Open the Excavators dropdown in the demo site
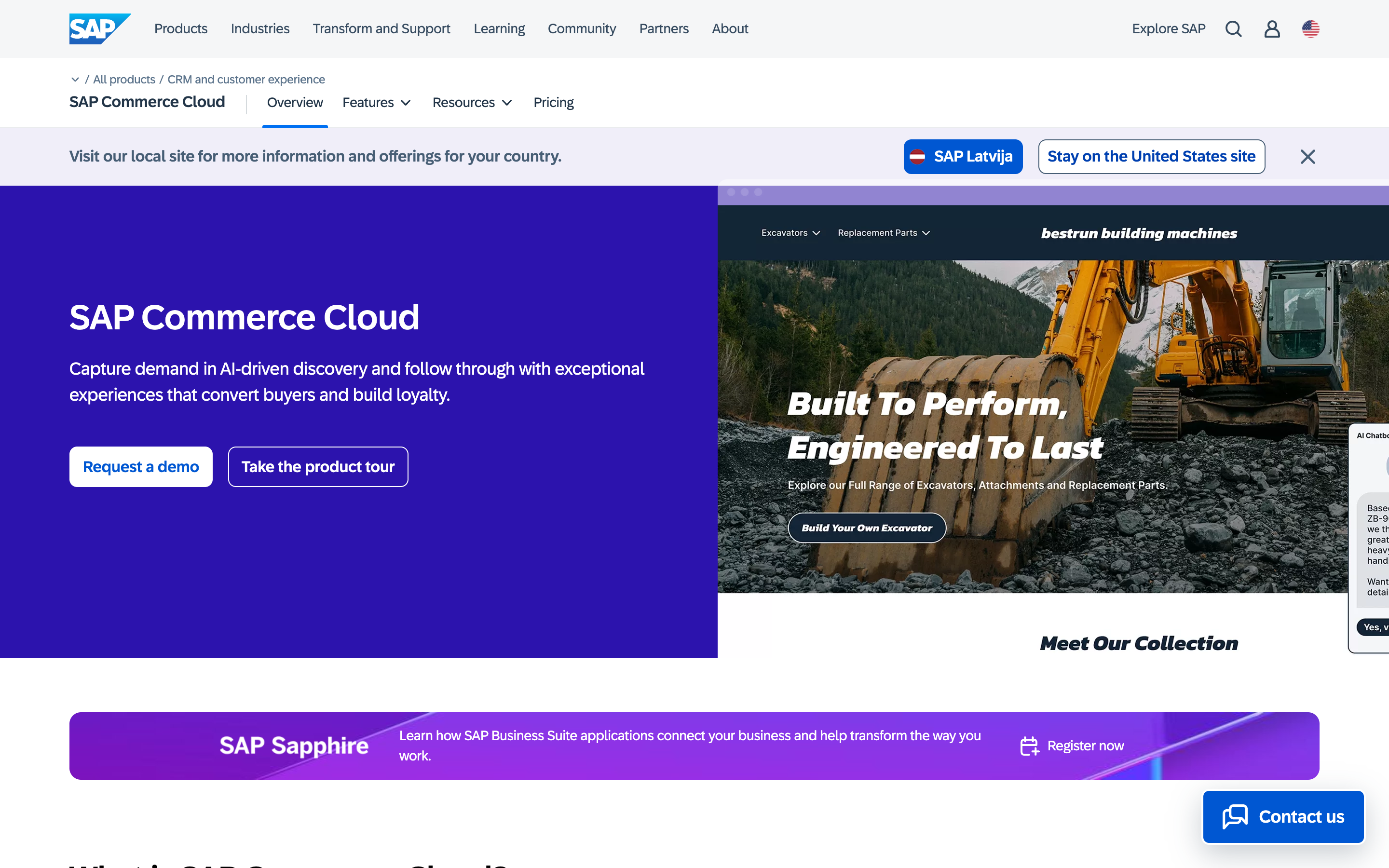 (790, 232)
